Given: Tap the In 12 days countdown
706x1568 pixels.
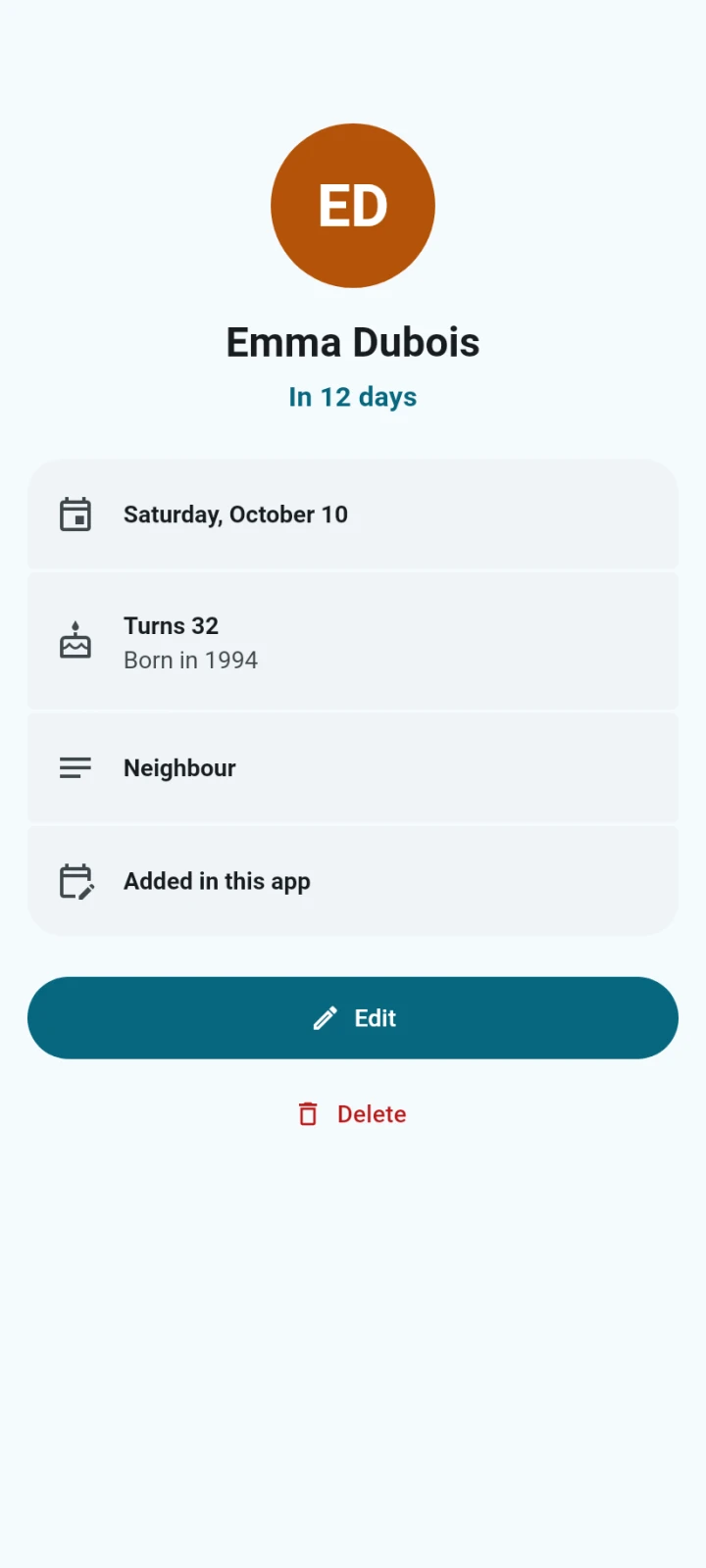Looking at the screenshot, I should pyautogui.click(x=353, y=397).
